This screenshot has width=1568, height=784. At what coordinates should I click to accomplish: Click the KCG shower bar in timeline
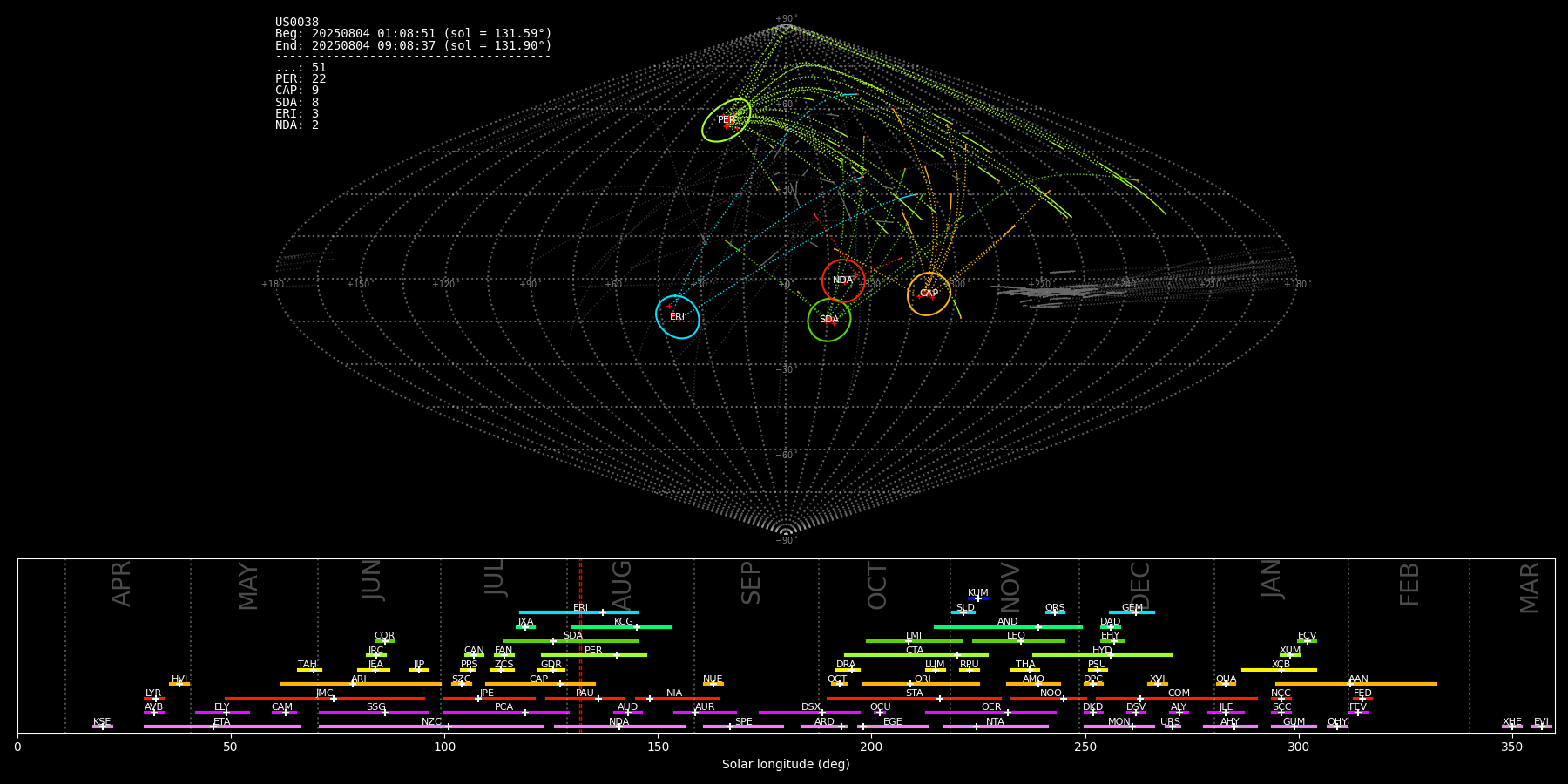621,626
